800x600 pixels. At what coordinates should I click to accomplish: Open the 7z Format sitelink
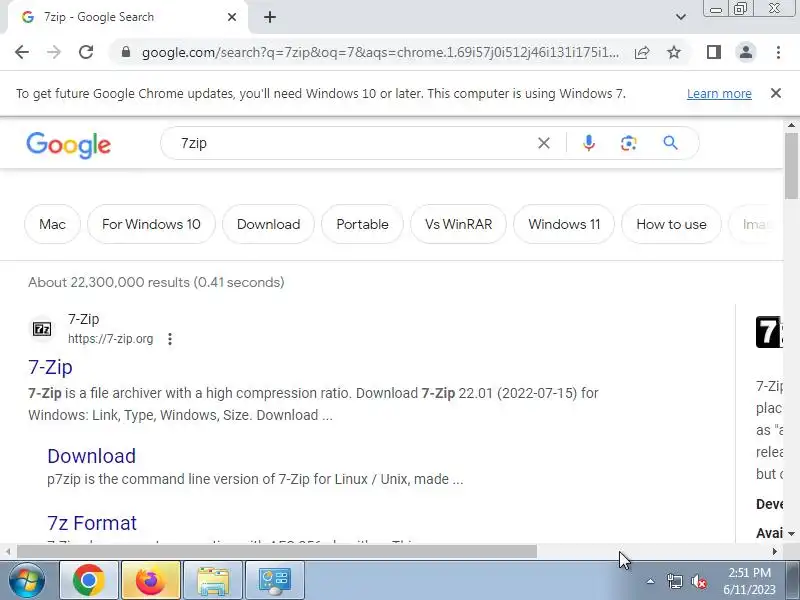click(x=92, y=523)
